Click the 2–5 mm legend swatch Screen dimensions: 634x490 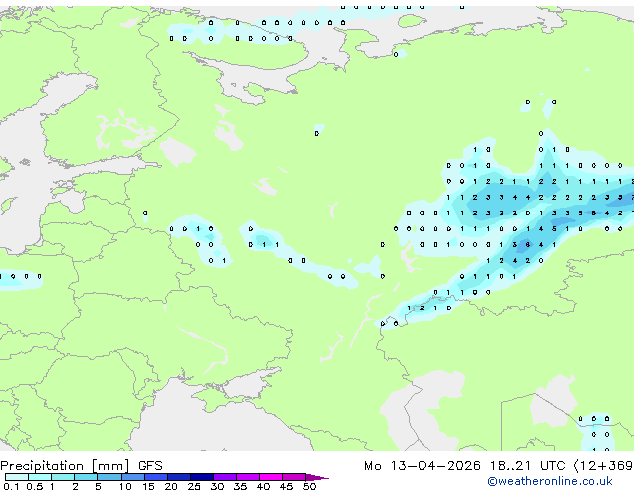[x=86, y=477]
